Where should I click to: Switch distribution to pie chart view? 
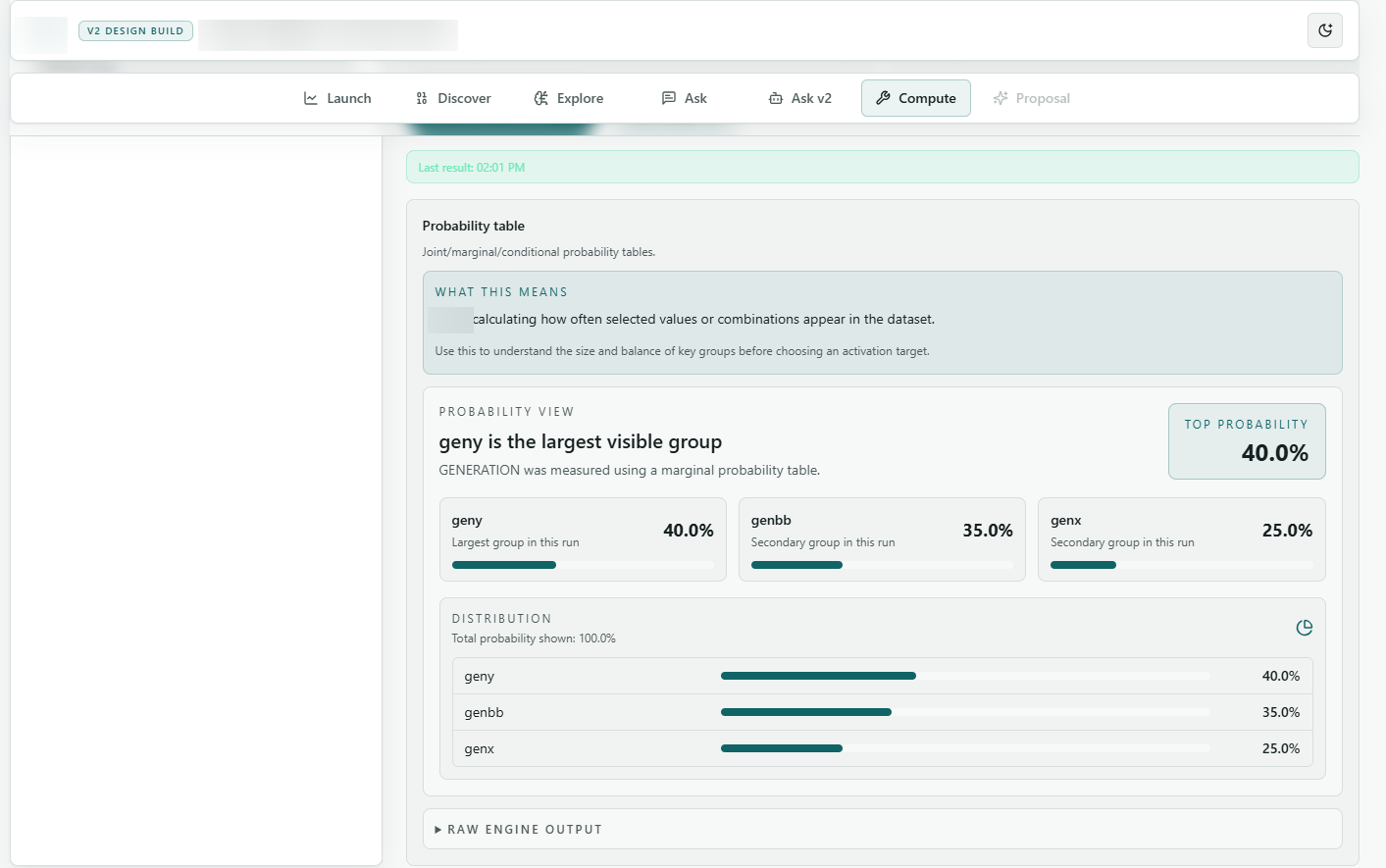click(x=1305, y=628)
